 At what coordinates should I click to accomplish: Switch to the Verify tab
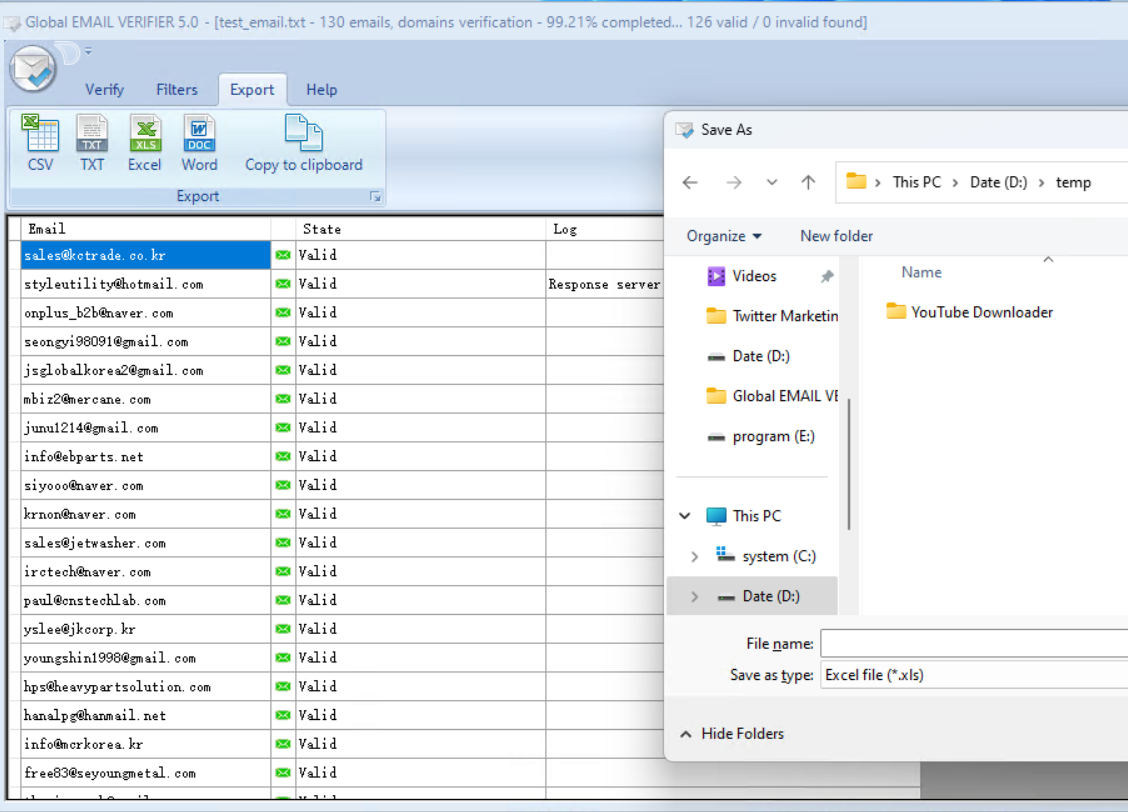(104, 90)
